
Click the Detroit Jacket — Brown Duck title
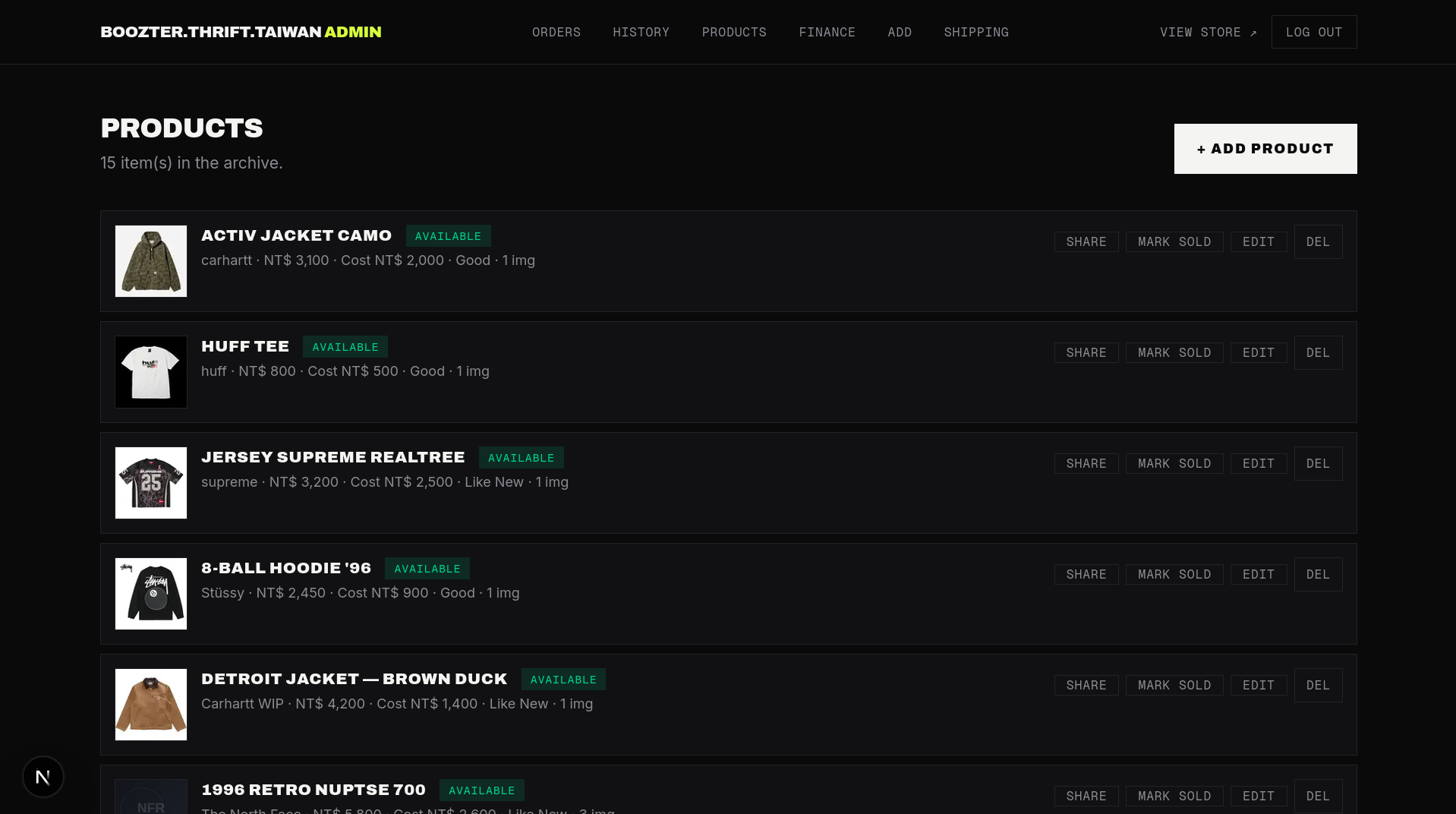tap(354, 679)
